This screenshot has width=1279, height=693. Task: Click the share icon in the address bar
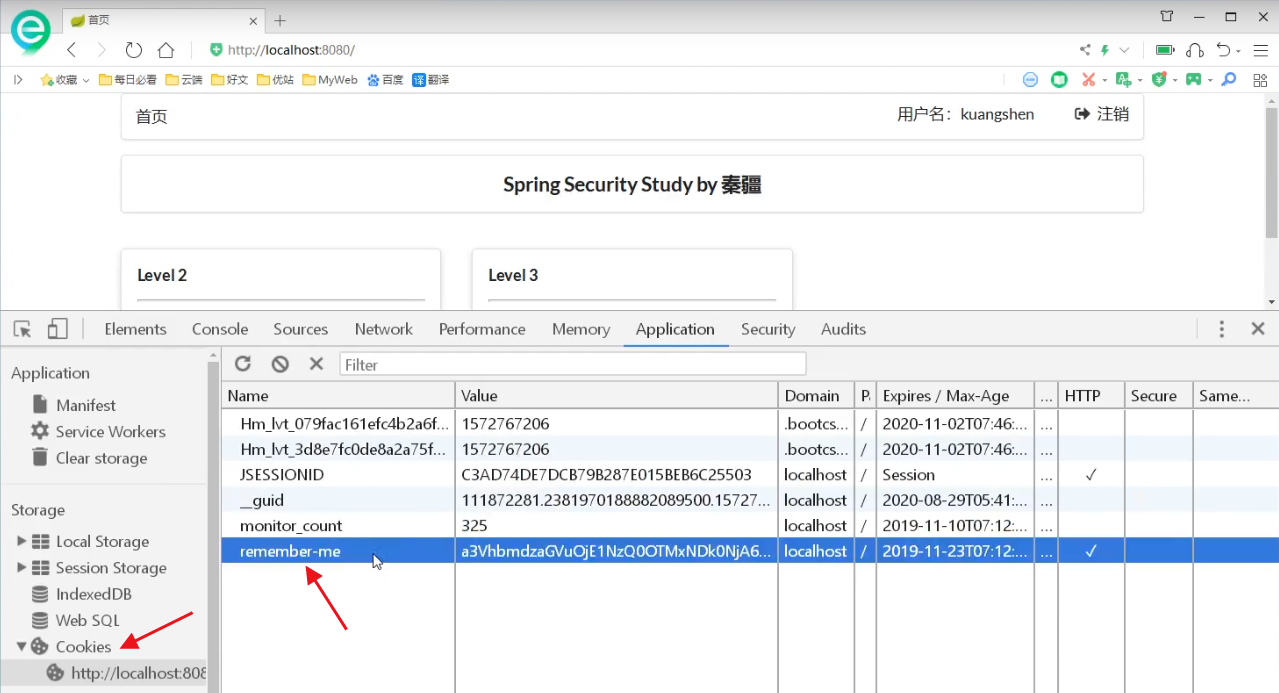pyautogui.click(x=1085, y=50)
